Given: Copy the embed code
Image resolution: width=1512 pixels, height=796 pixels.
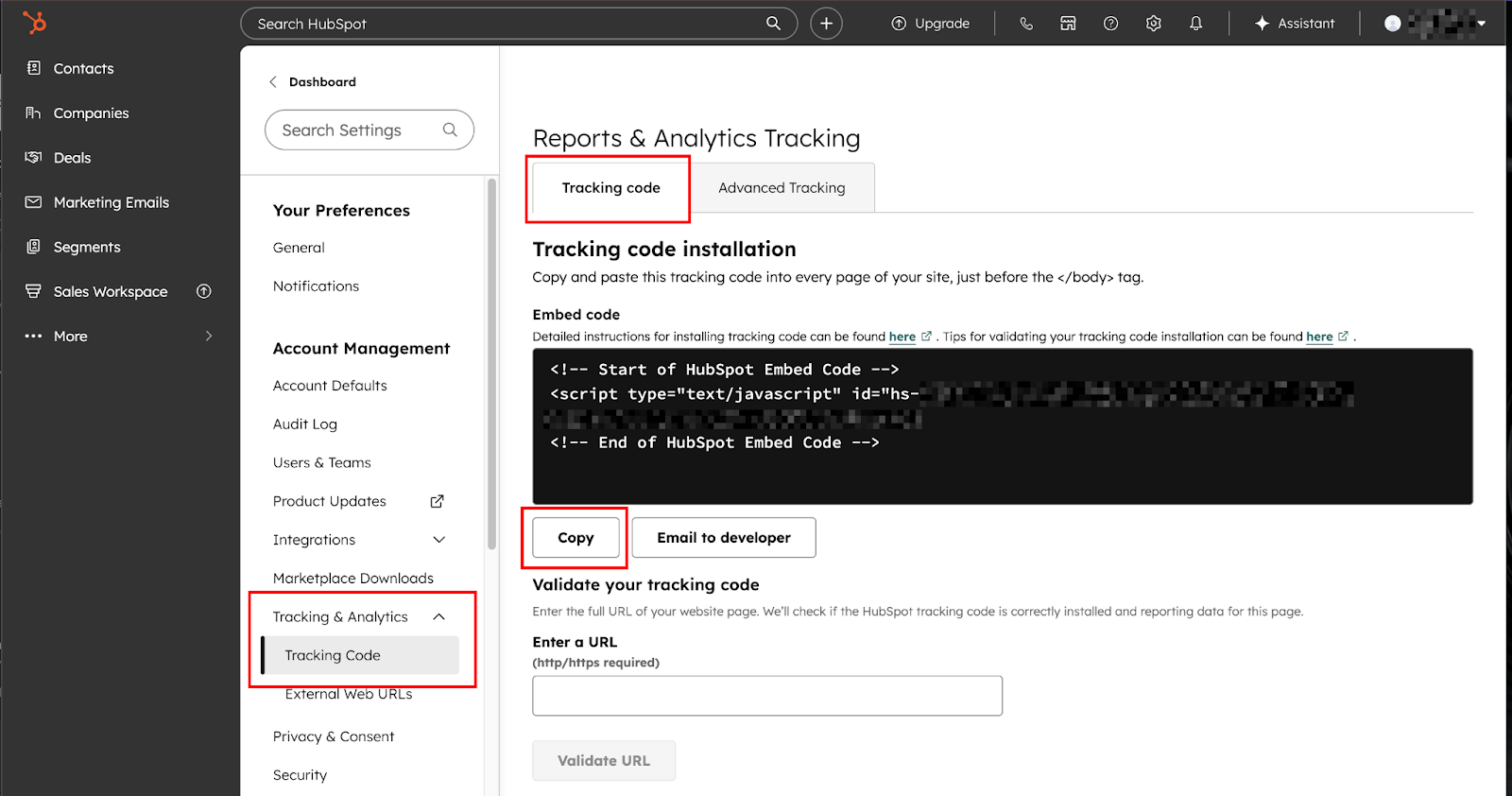Looking at the screenshot, I should click(x=576, y=537).
